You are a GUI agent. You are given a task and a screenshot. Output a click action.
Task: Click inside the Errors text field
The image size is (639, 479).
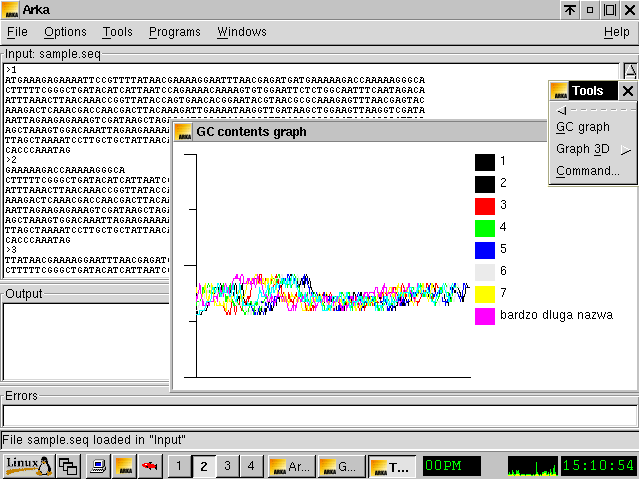pyautogui.click(x=320, y=416)
